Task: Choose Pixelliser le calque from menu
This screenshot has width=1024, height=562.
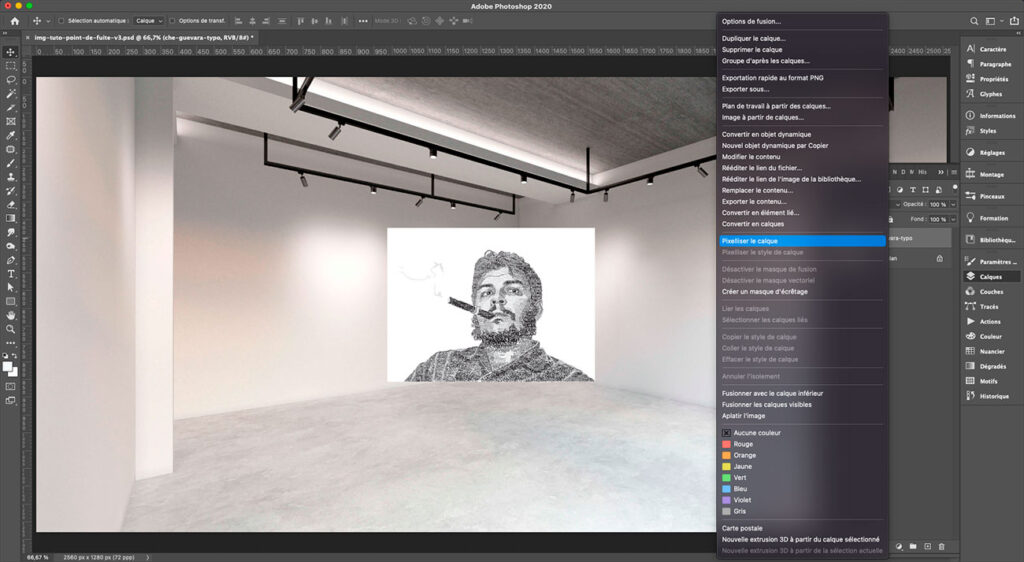Action: 749,241
